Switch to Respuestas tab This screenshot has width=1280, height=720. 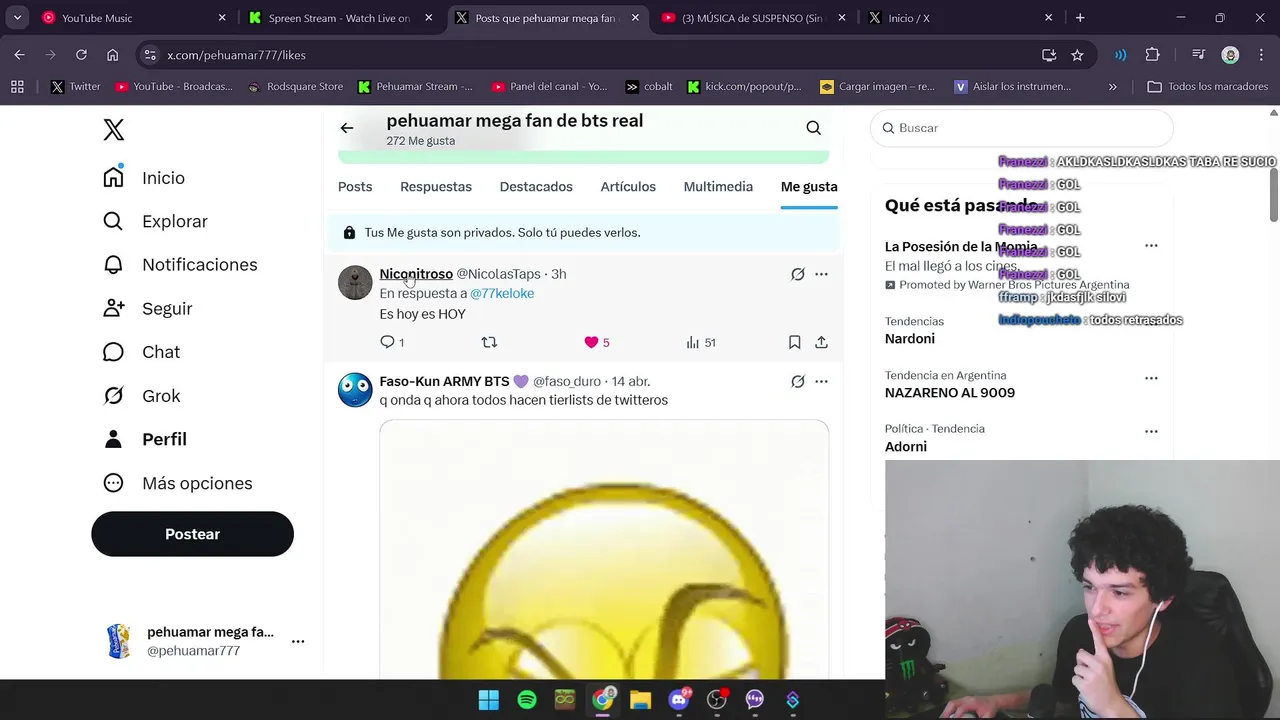point(436,187)
